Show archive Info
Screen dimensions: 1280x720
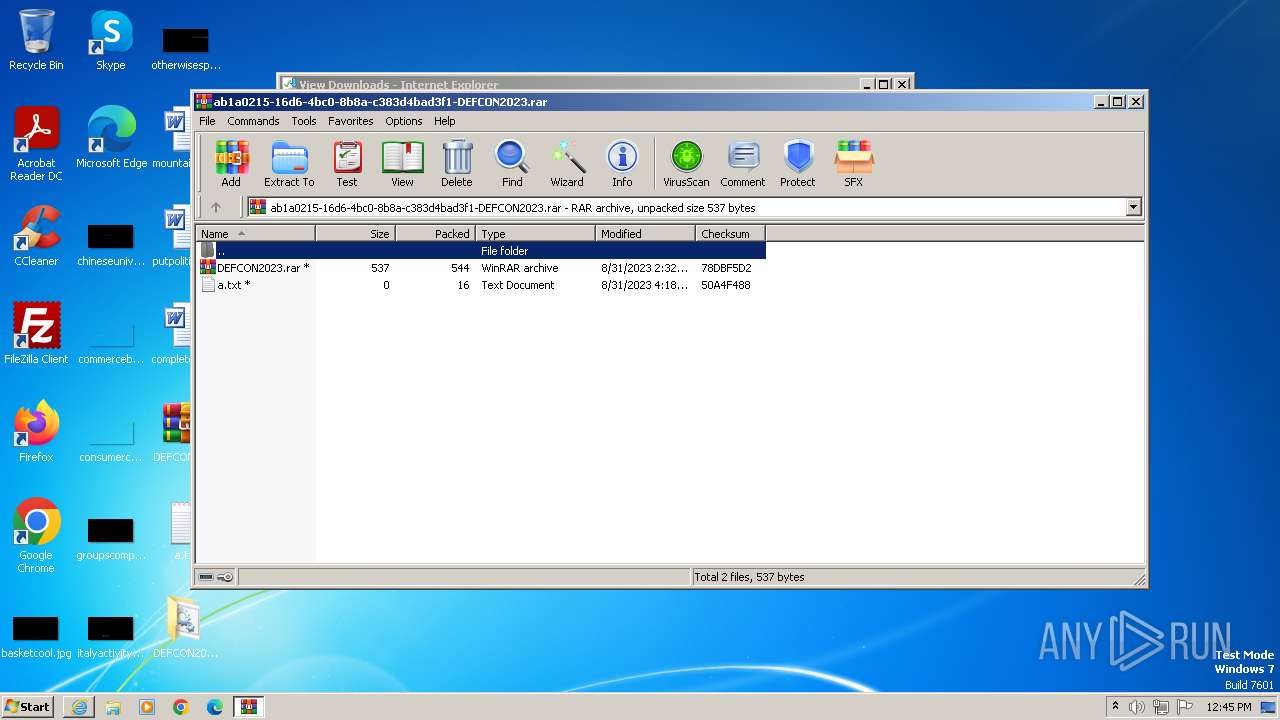[622, 163]
